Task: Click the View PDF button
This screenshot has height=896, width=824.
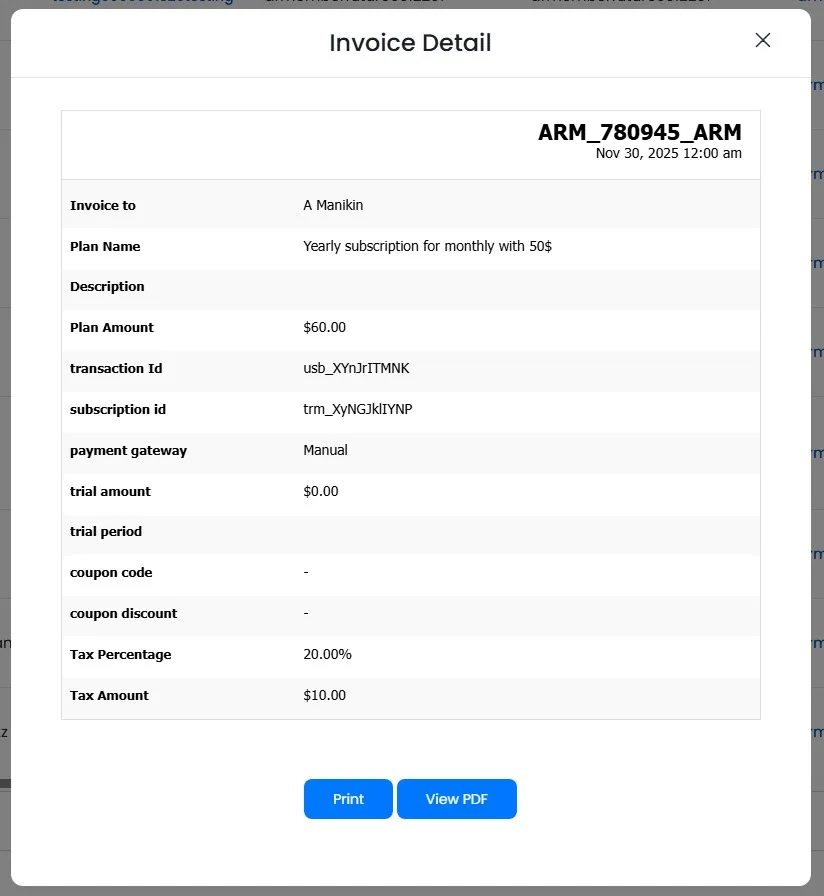Action: pos(457,798)
